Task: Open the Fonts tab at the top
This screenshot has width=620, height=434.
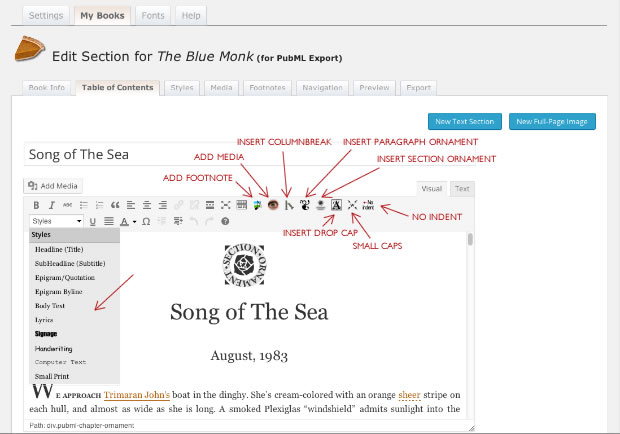Action: [x=151, y=16]
